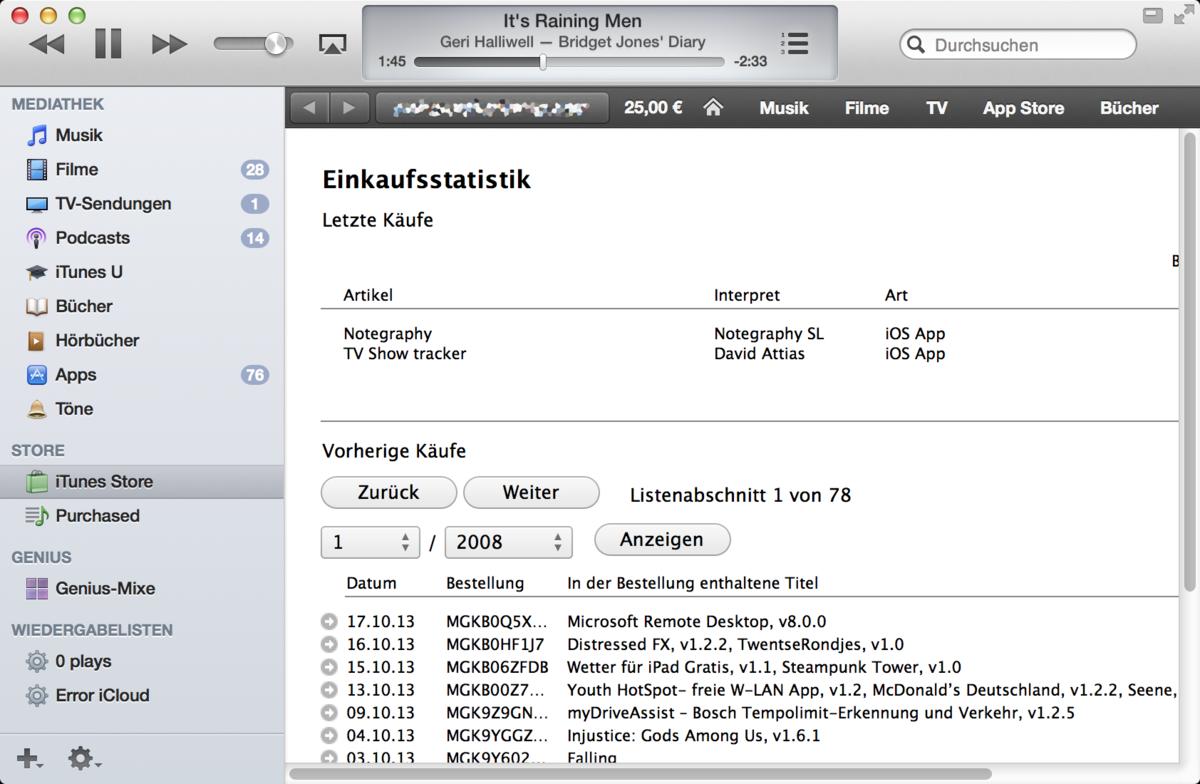This screenshot has width=1200, height=784.
Task: Show the Up Next list icon
Action: pyautogui.click(x=795, y=43)
